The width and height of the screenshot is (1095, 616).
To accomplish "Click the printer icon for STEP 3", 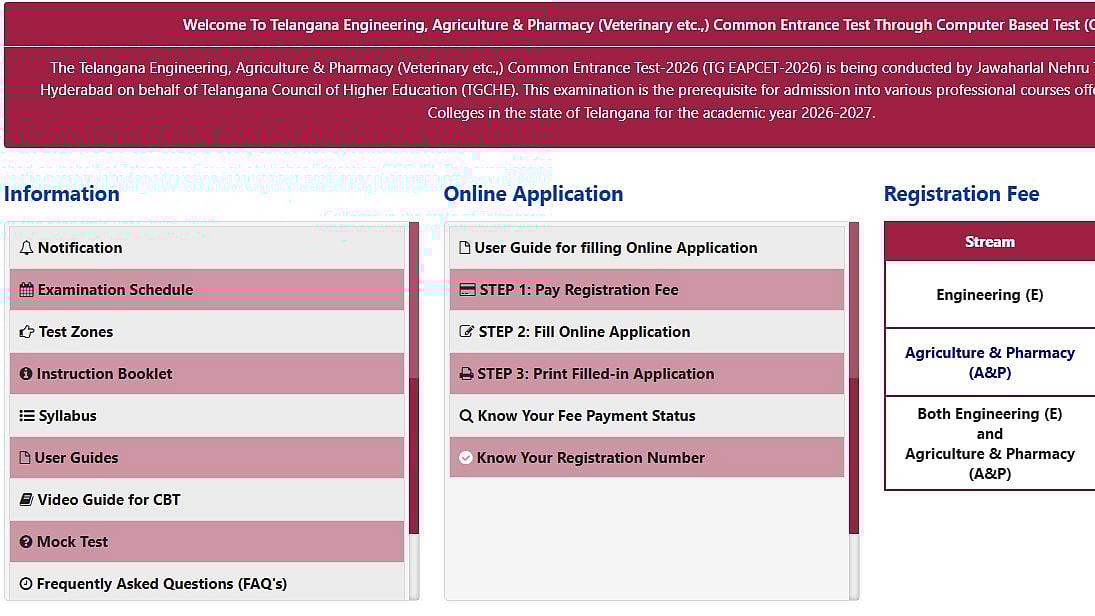I will coord(467,373).
